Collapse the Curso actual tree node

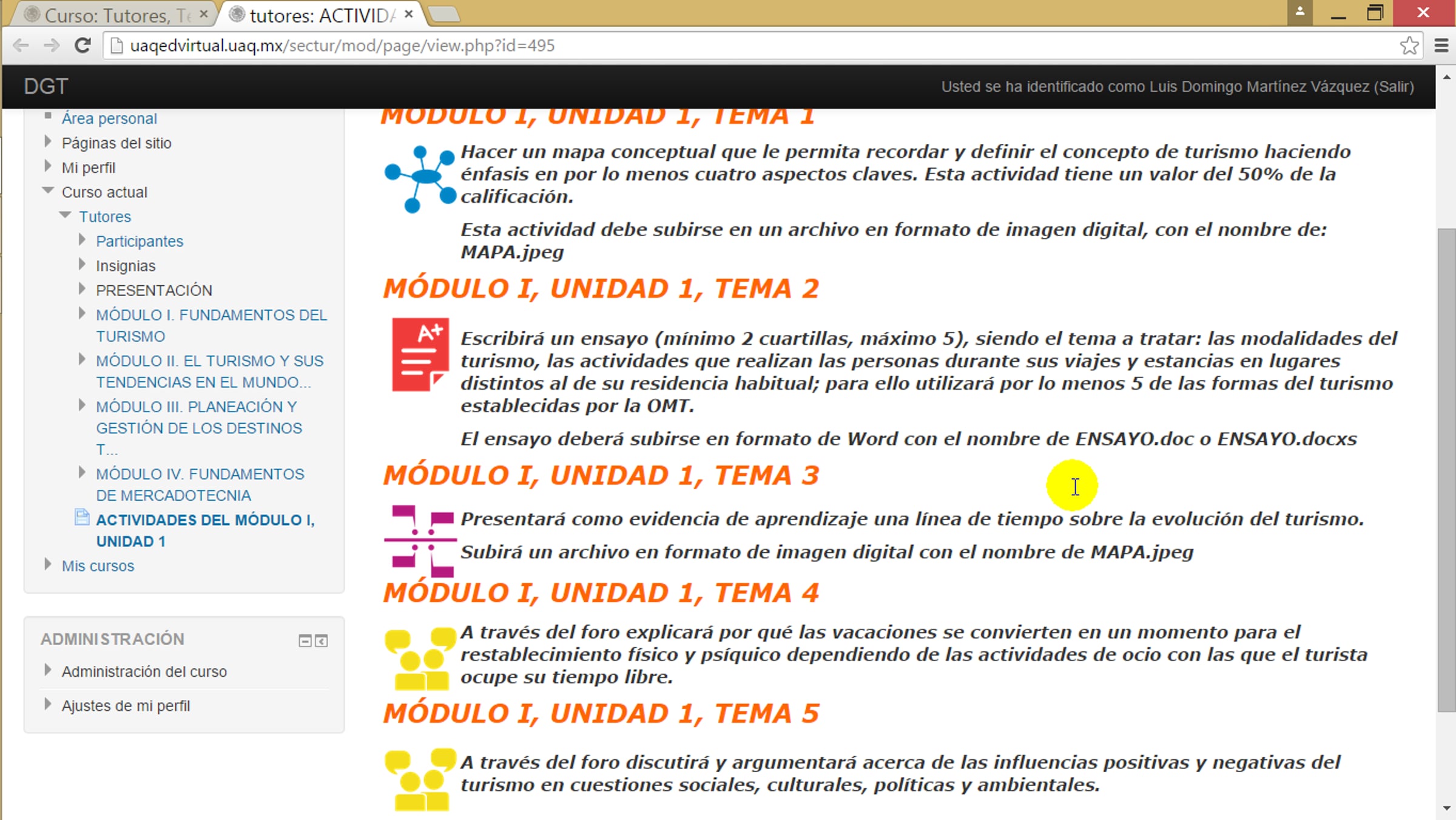[48, 191]
